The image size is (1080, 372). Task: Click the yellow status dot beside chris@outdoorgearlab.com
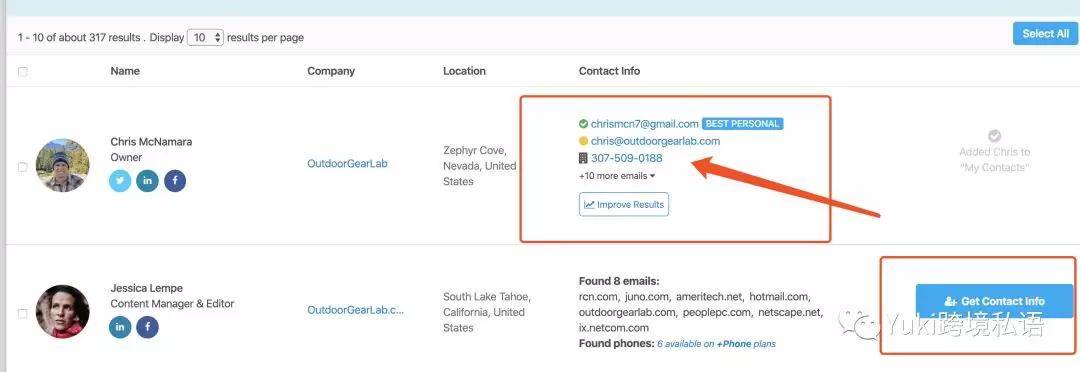point(583,141)
